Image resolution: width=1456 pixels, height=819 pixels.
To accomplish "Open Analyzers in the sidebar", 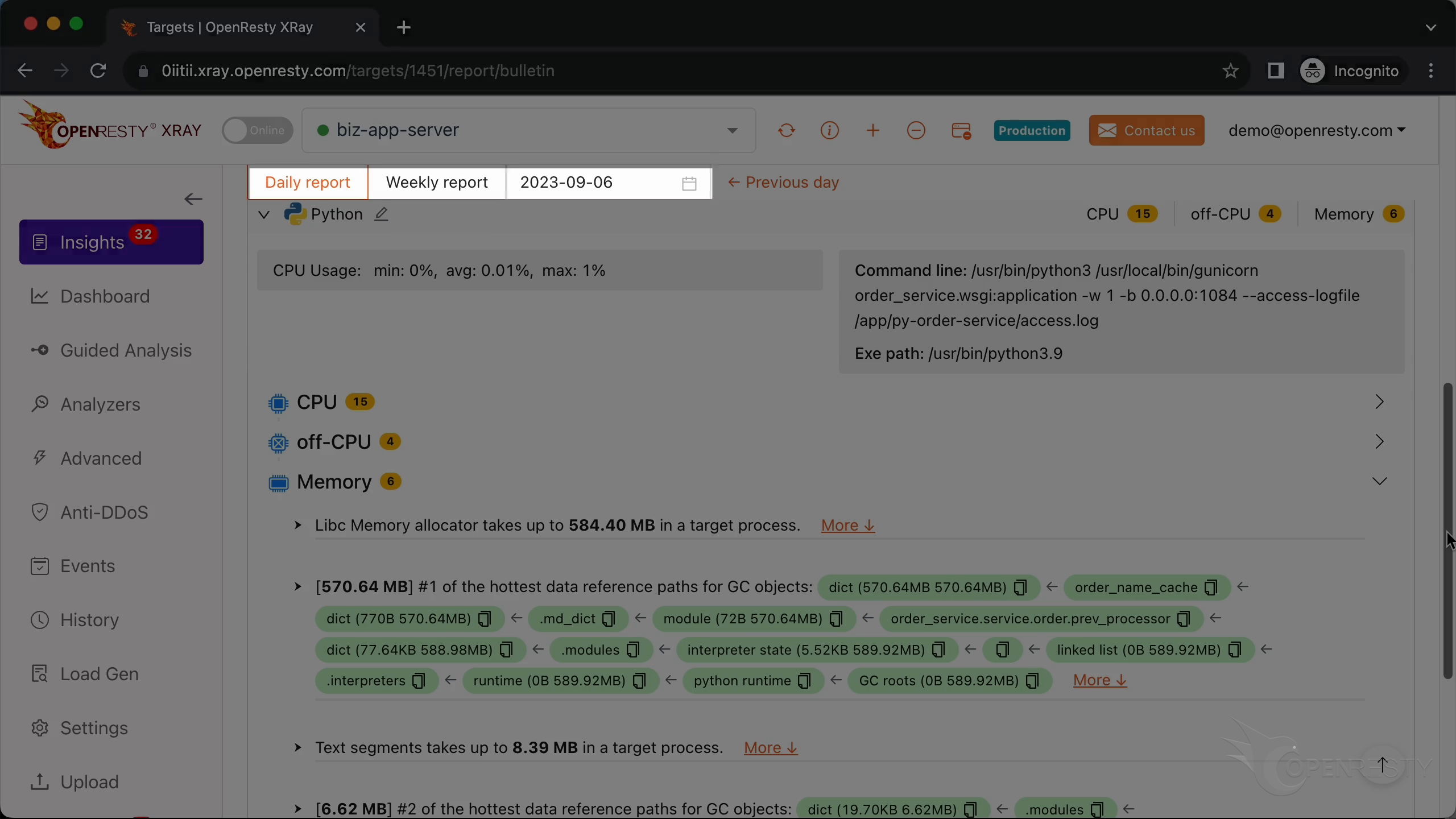I will 85,404.
